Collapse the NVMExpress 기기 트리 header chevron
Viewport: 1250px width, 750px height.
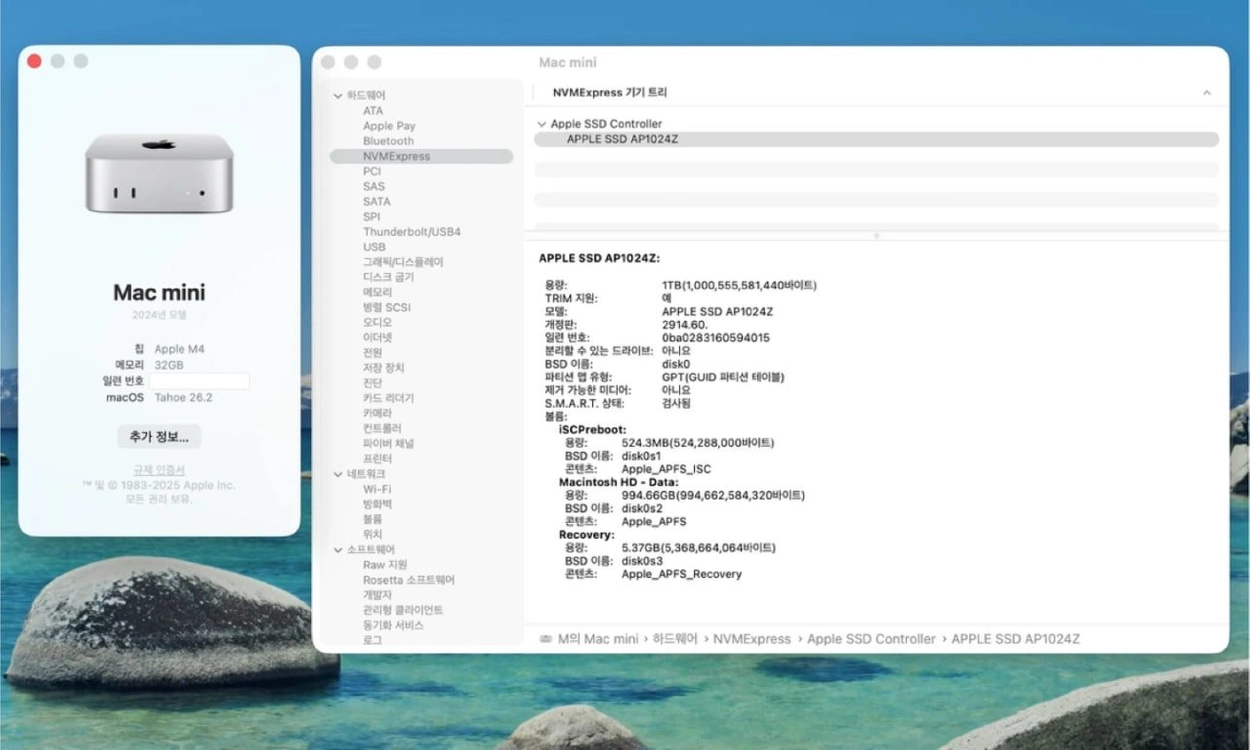1206,92
